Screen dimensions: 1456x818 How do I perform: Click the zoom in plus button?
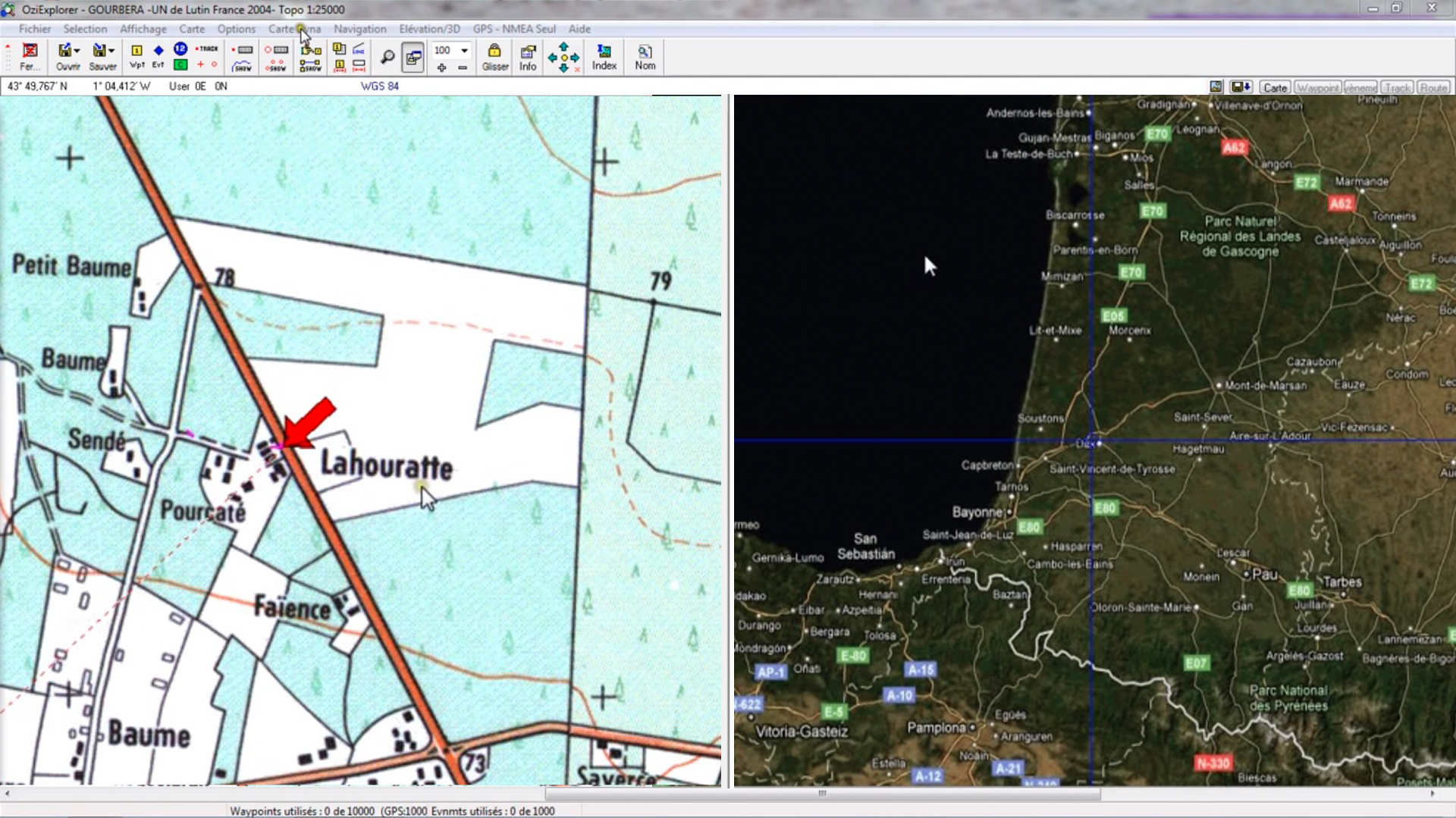point(441,67)
